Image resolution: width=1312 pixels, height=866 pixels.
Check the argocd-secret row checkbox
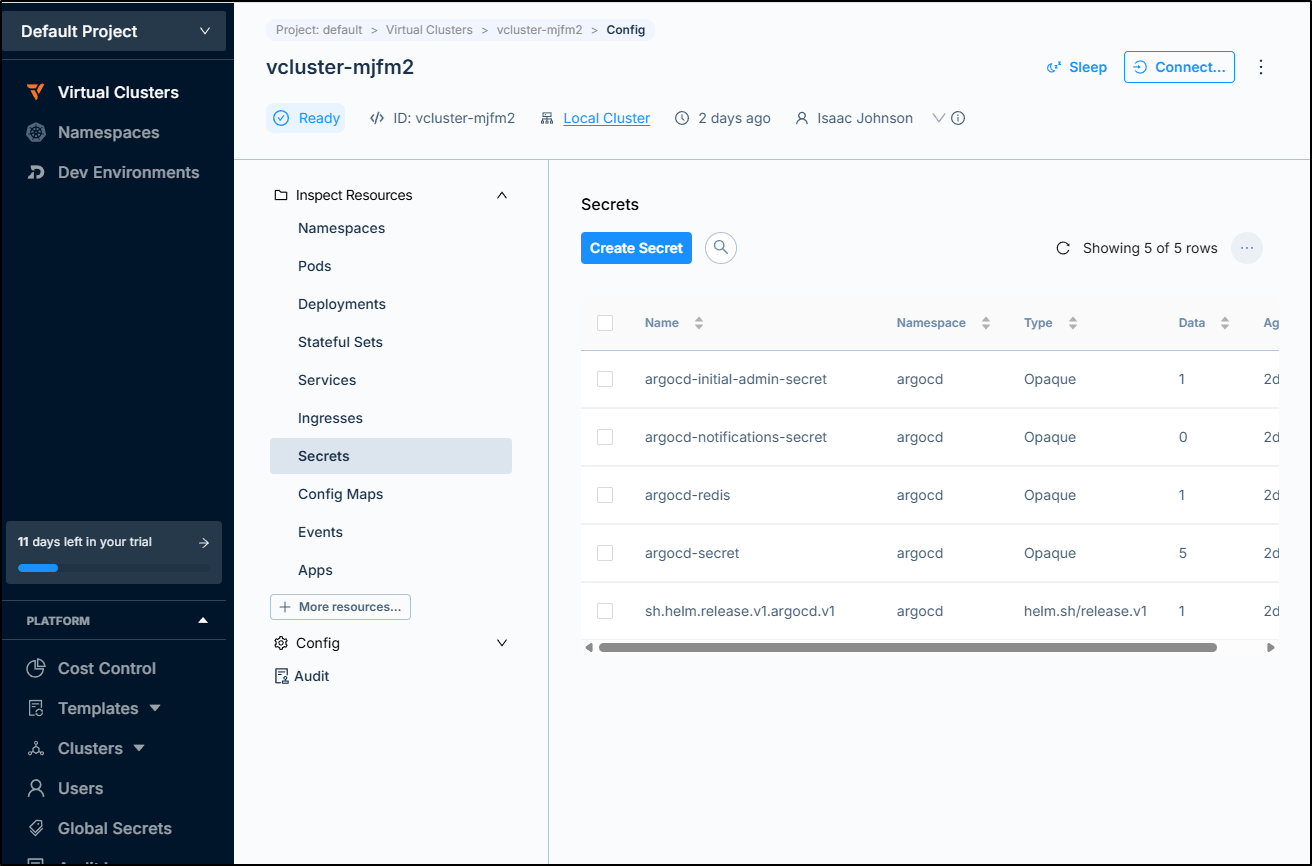point(605,553)
